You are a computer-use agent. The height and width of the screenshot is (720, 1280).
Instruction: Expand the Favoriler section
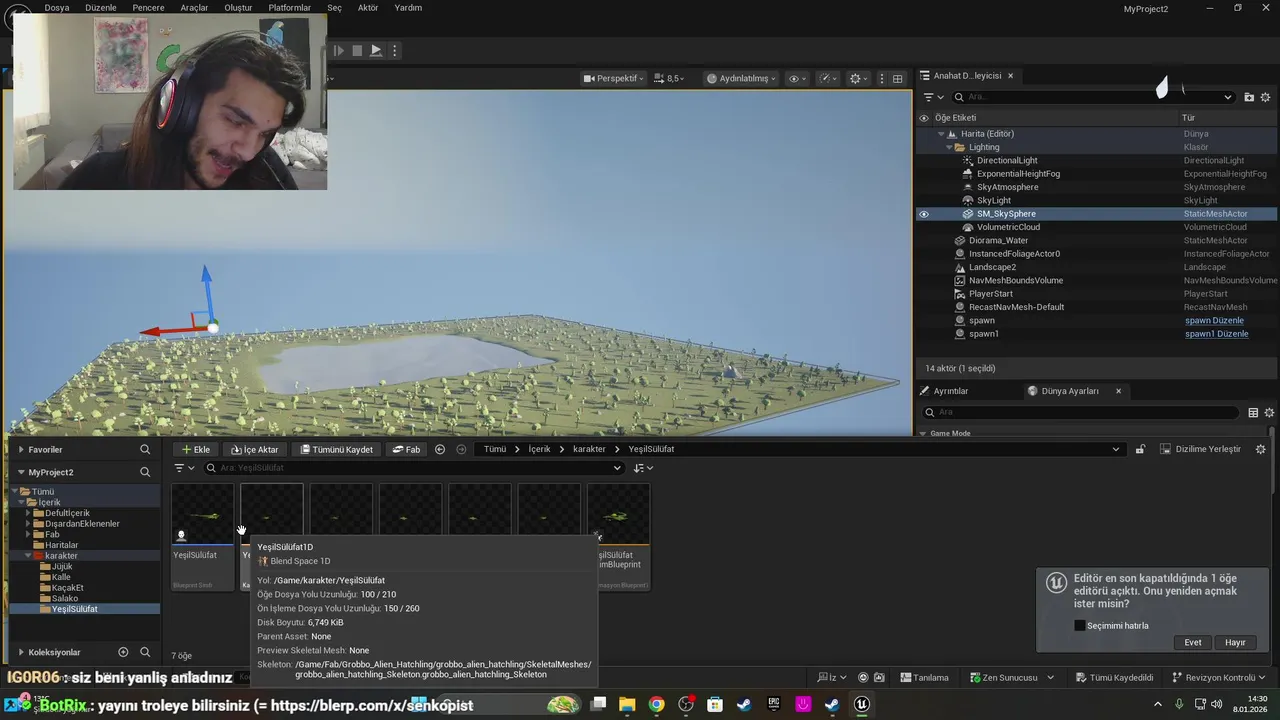(x=20, y=450)
